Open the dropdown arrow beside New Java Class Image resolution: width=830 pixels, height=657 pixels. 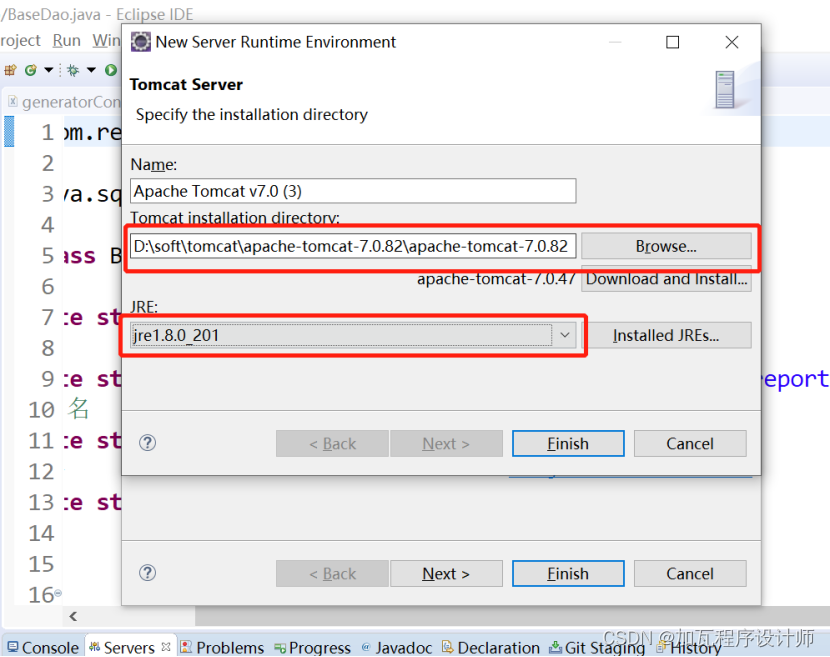click(48, 69)
